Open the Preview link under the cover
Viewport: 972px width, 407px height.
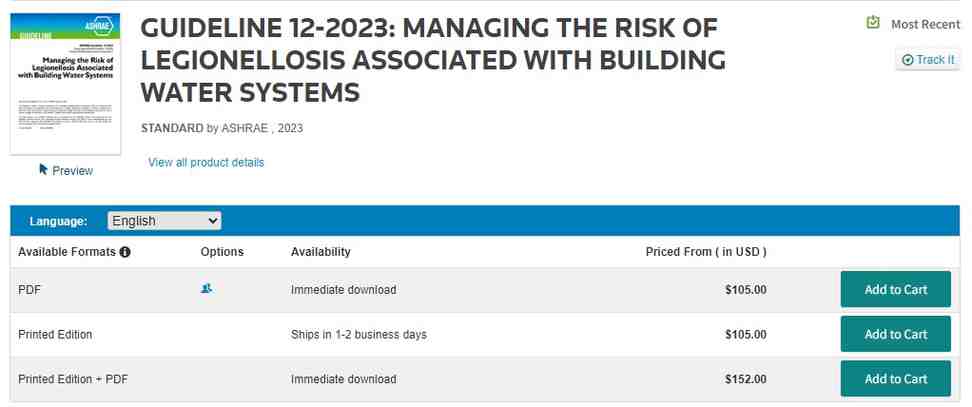pyautogui.click(x=72, y=171)
